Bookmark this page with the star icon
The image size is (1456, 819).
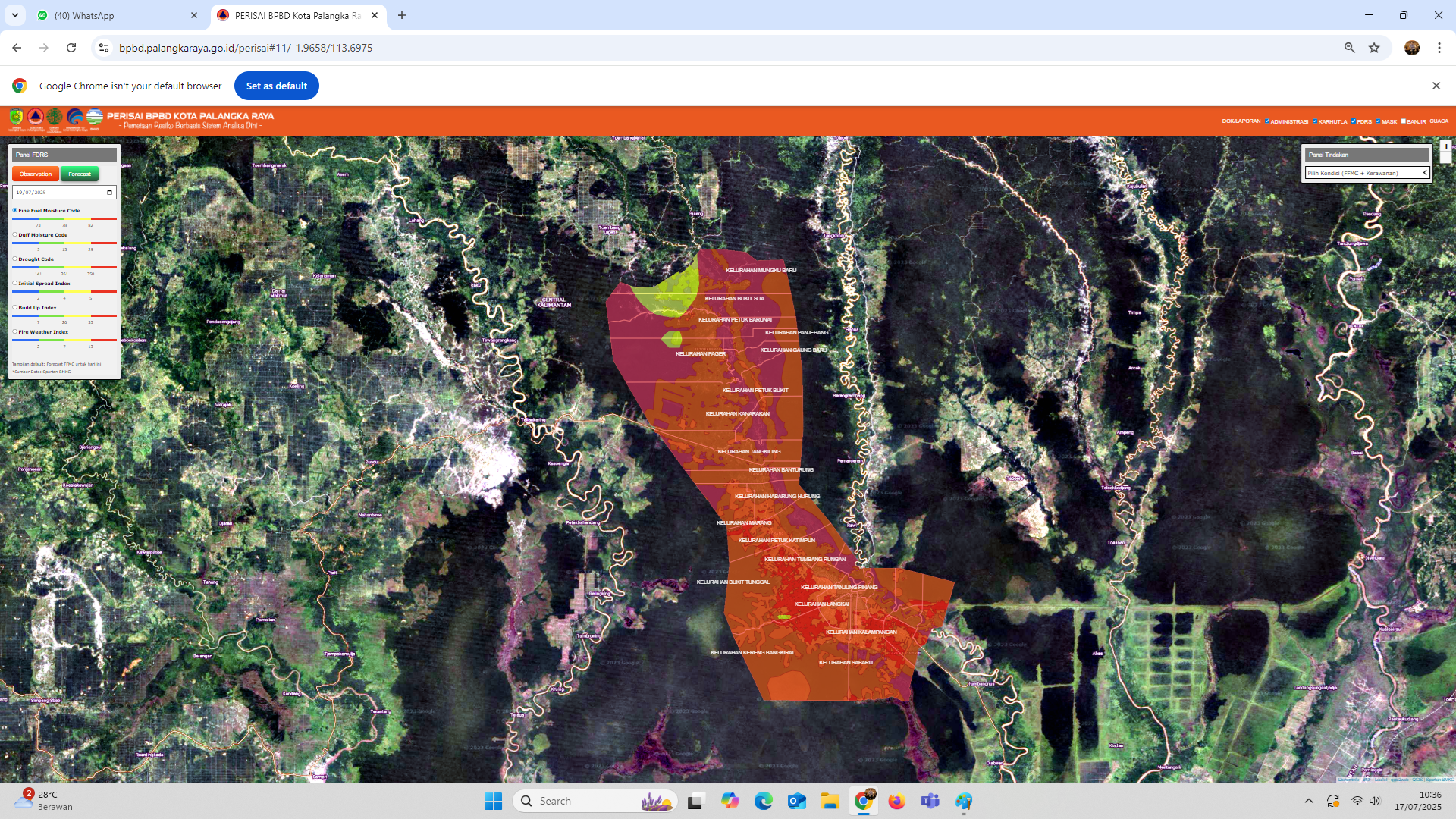point(1374,48)
